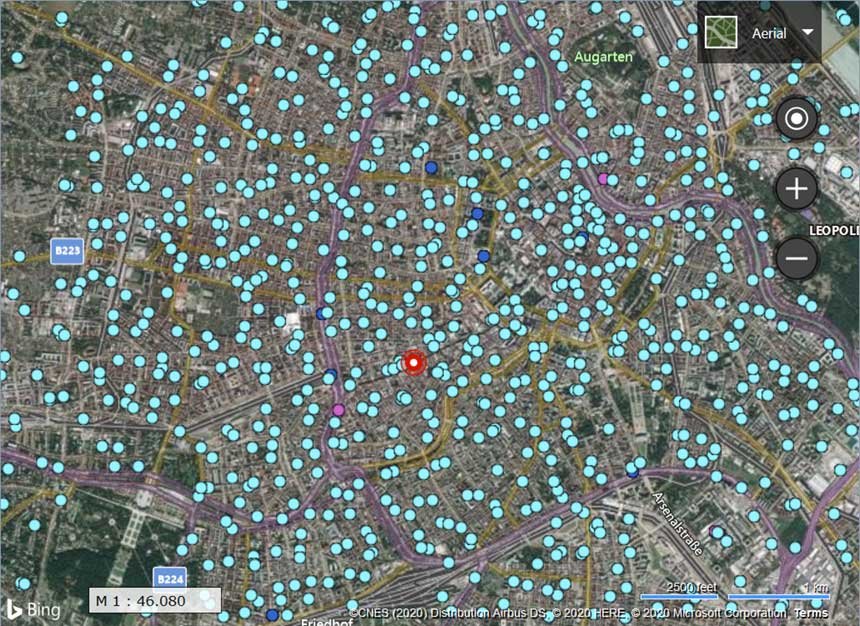
Task: Click the Augarten park label
Action: 603,57
